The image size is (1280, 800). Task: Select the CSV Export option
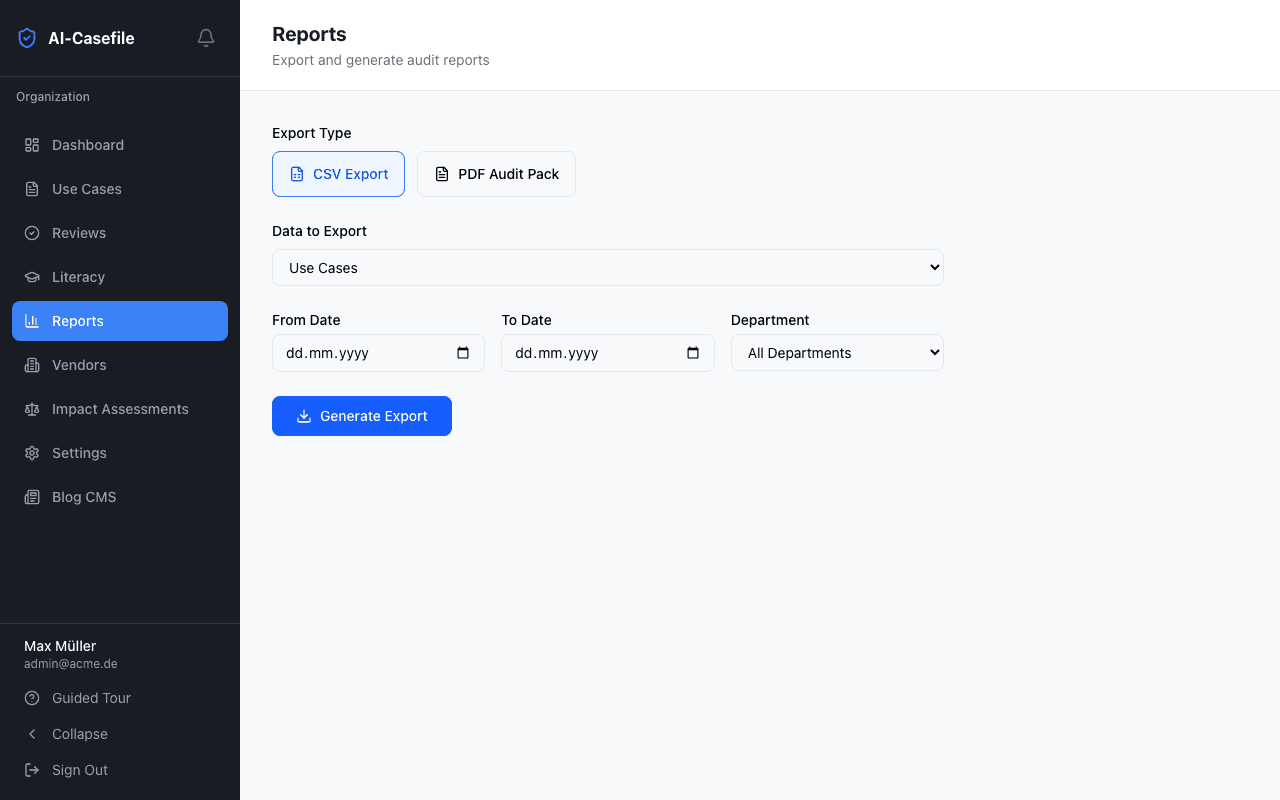338,173
